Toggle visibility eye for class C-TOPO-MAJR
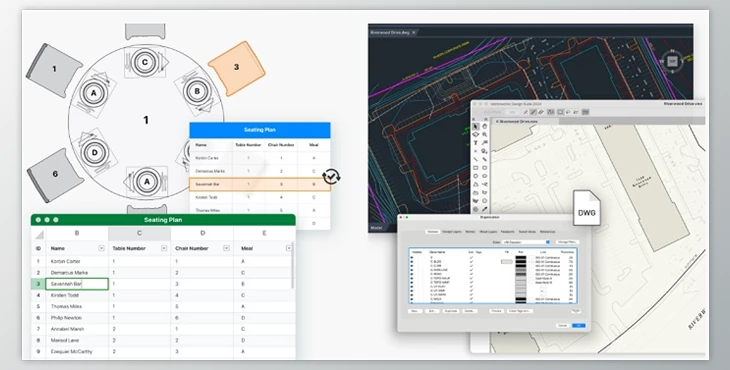Image resolution: width=730 pixels, height=370 pixels. 412,278
